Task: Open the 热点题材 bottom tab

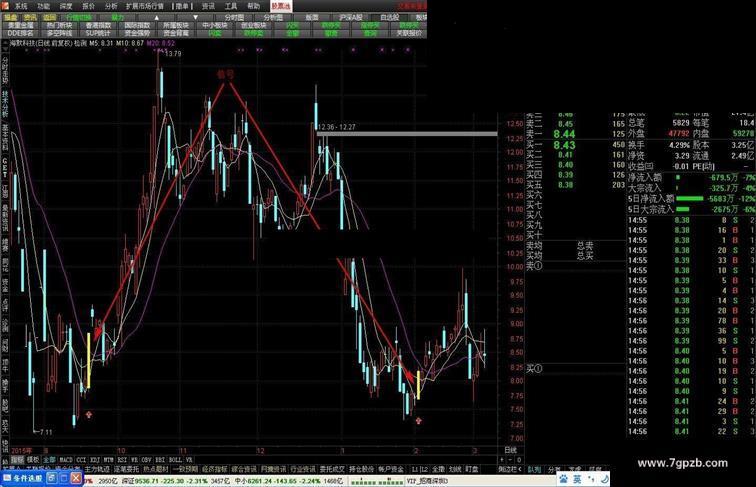Action: 156,469
